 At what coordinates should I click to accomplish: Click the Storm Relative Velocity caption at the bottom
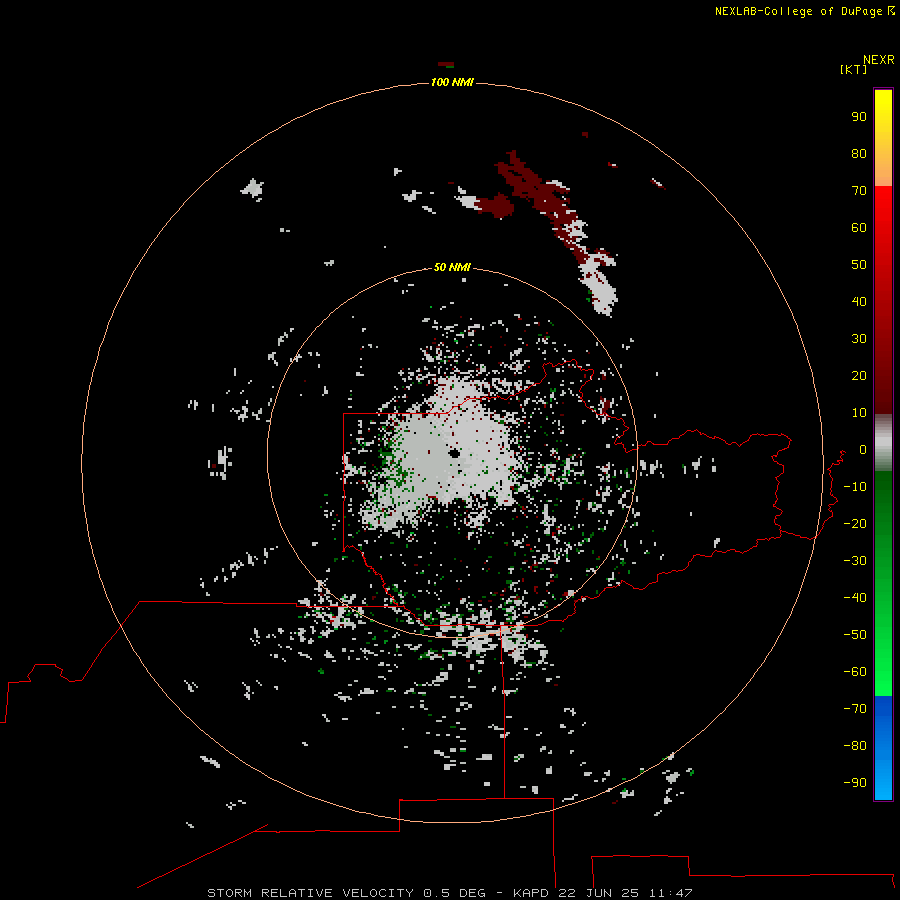click(x=450, y=893)
